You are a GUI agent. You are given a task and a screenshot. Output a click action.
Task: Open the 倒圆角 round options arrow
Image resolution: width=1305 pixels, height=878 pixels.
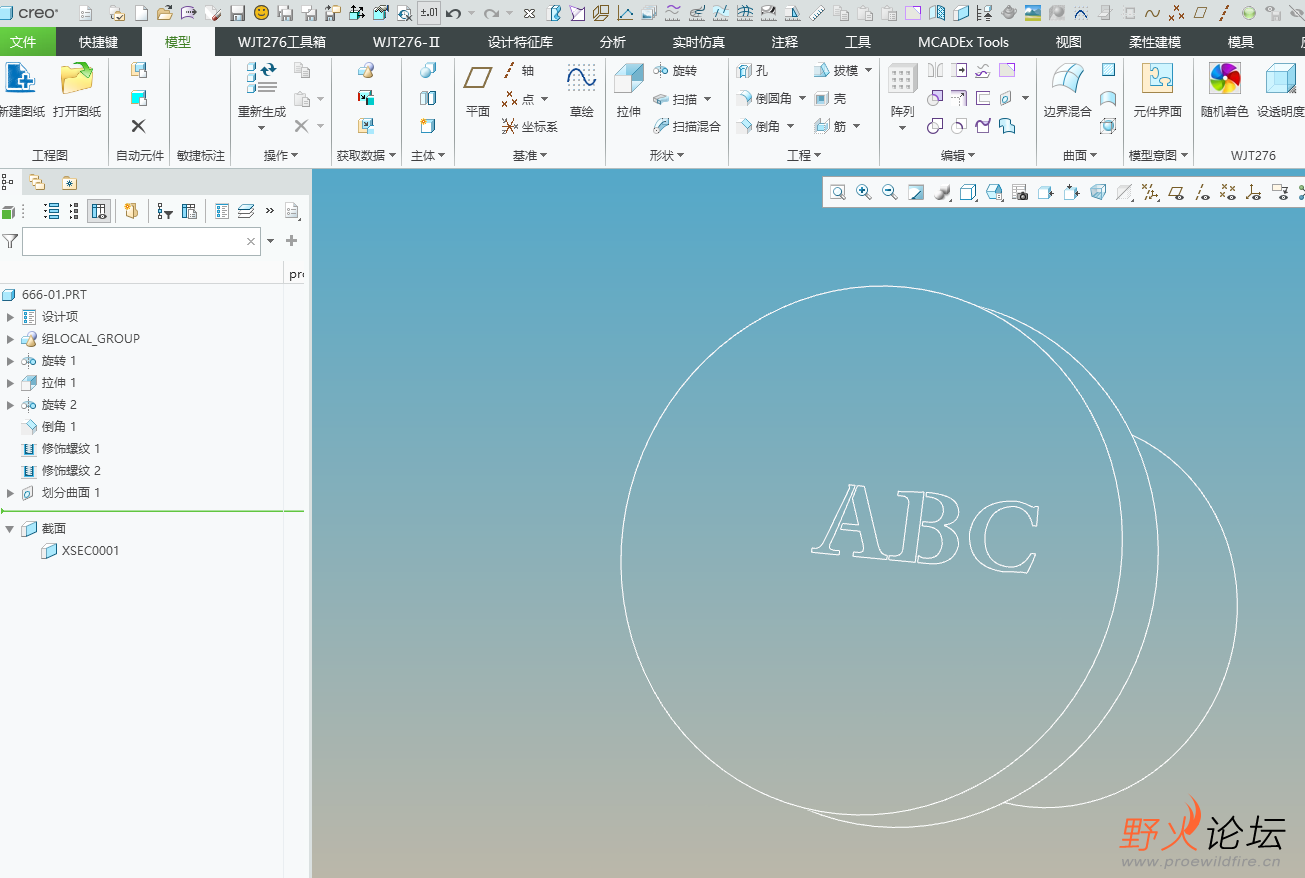click(802, 99)
